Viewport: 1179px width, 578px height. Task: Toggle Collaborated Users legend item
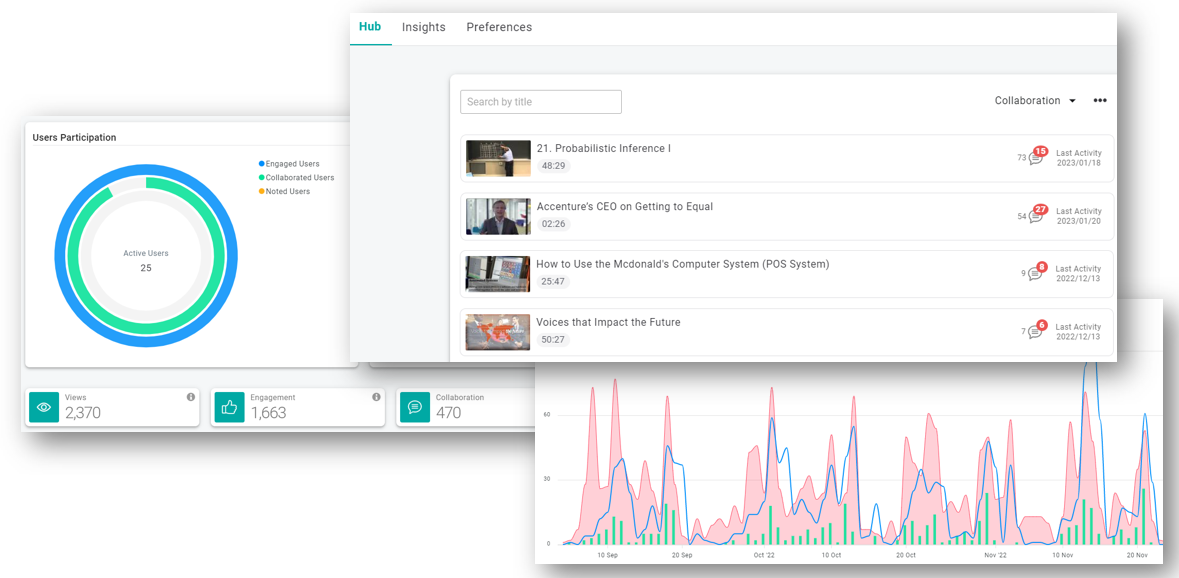point(296,177)
